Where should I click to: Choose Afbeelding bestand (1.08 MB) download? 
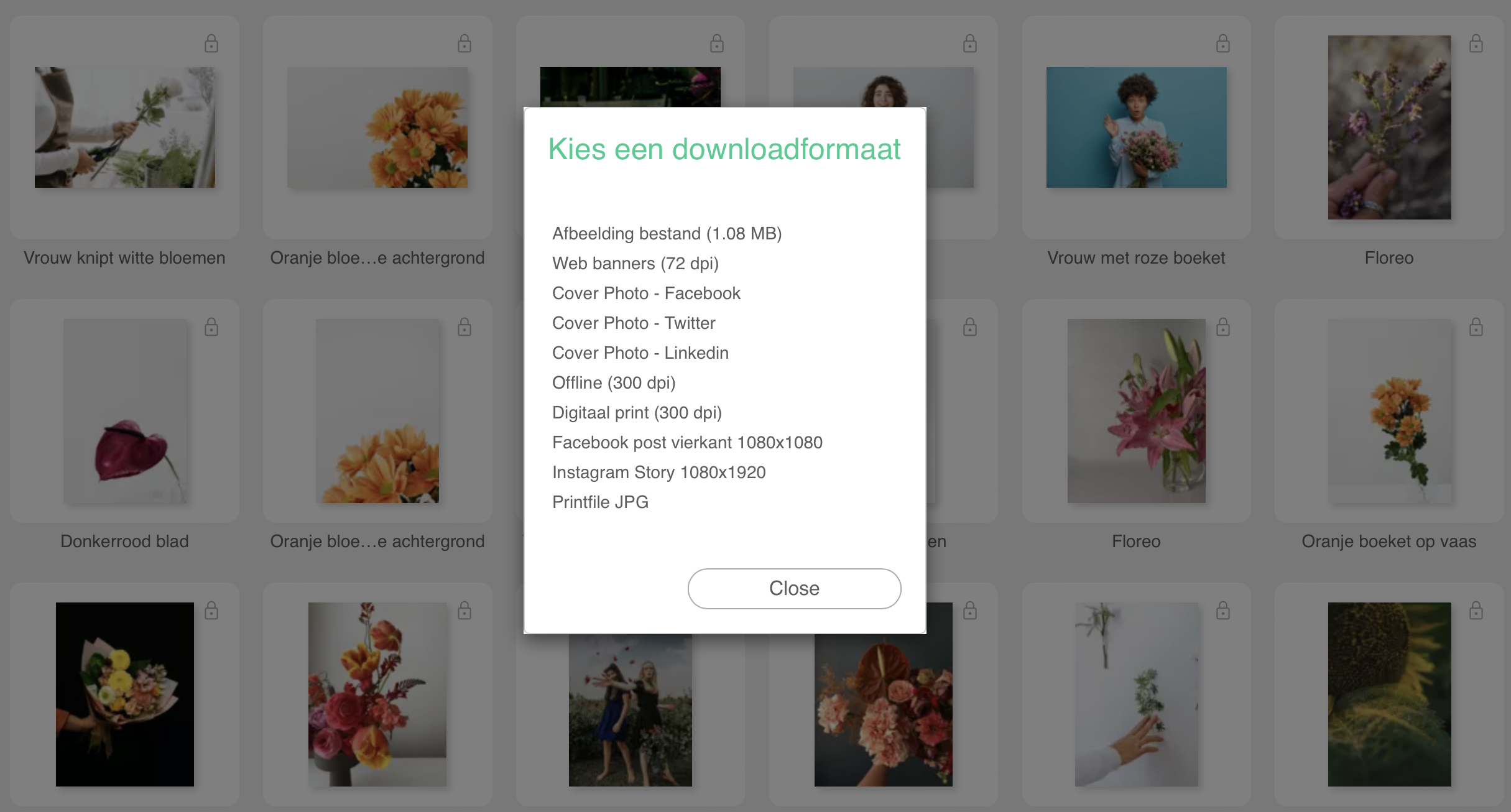click(667, 234)
